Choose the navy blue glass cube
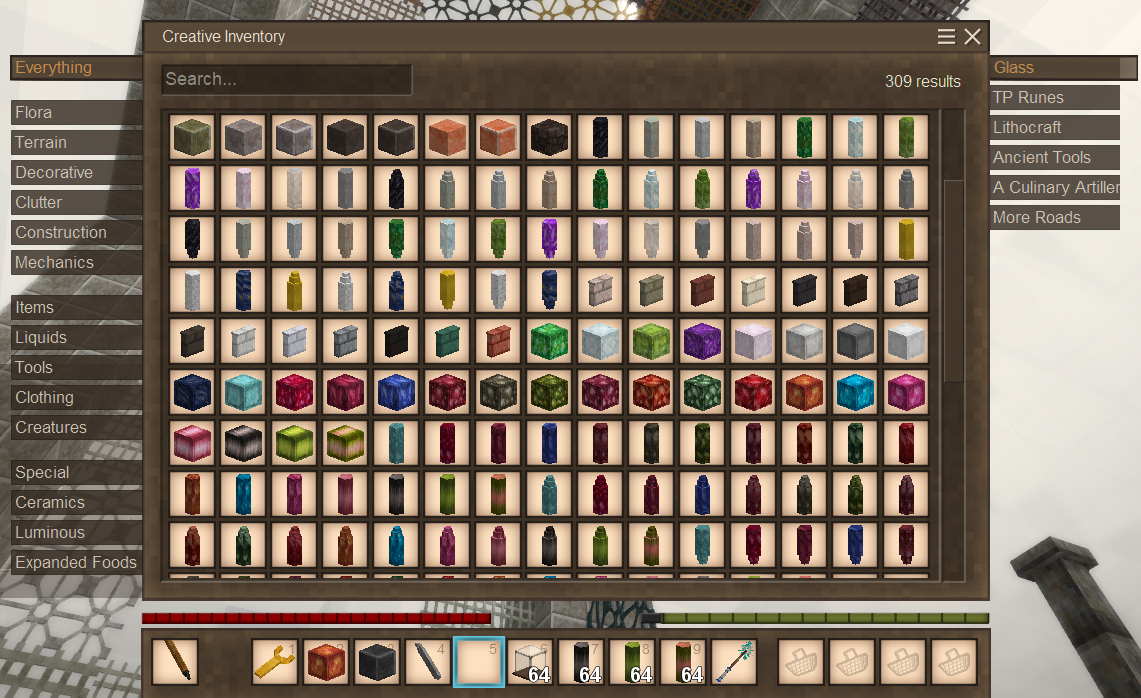The height and width of the screenshot is (698, 1141). [x=192, y=392]
